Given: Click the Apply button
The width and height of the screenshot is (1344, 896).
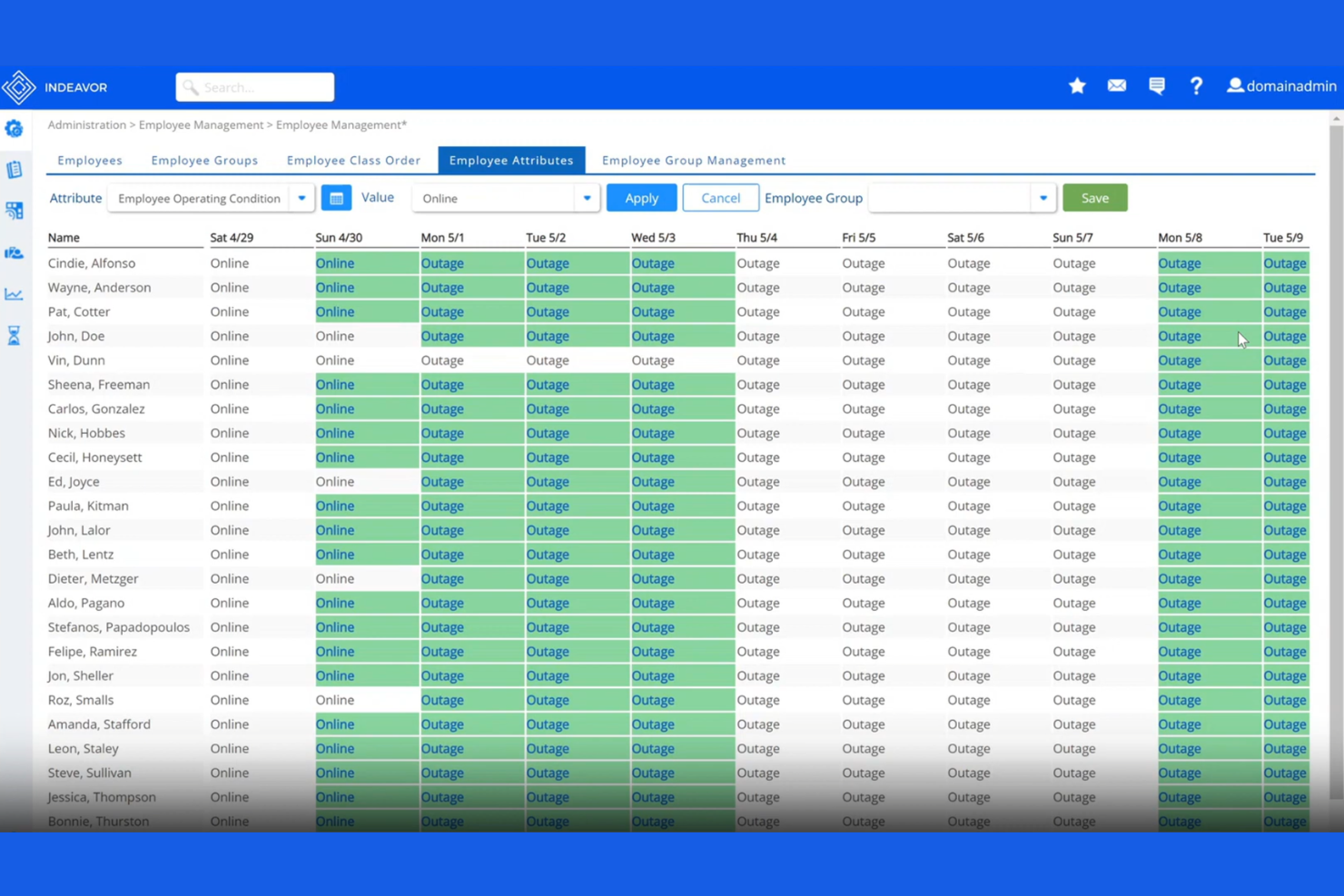Looking at the screenshot, I should (641, 198).
